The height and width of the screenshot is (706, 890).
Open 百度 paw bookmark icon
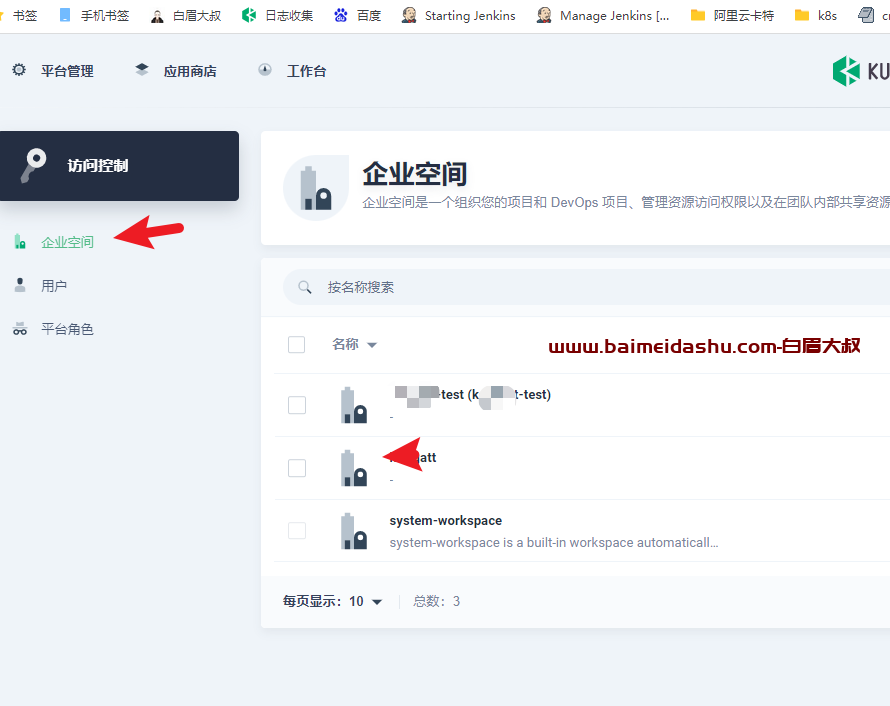point(341,15)
